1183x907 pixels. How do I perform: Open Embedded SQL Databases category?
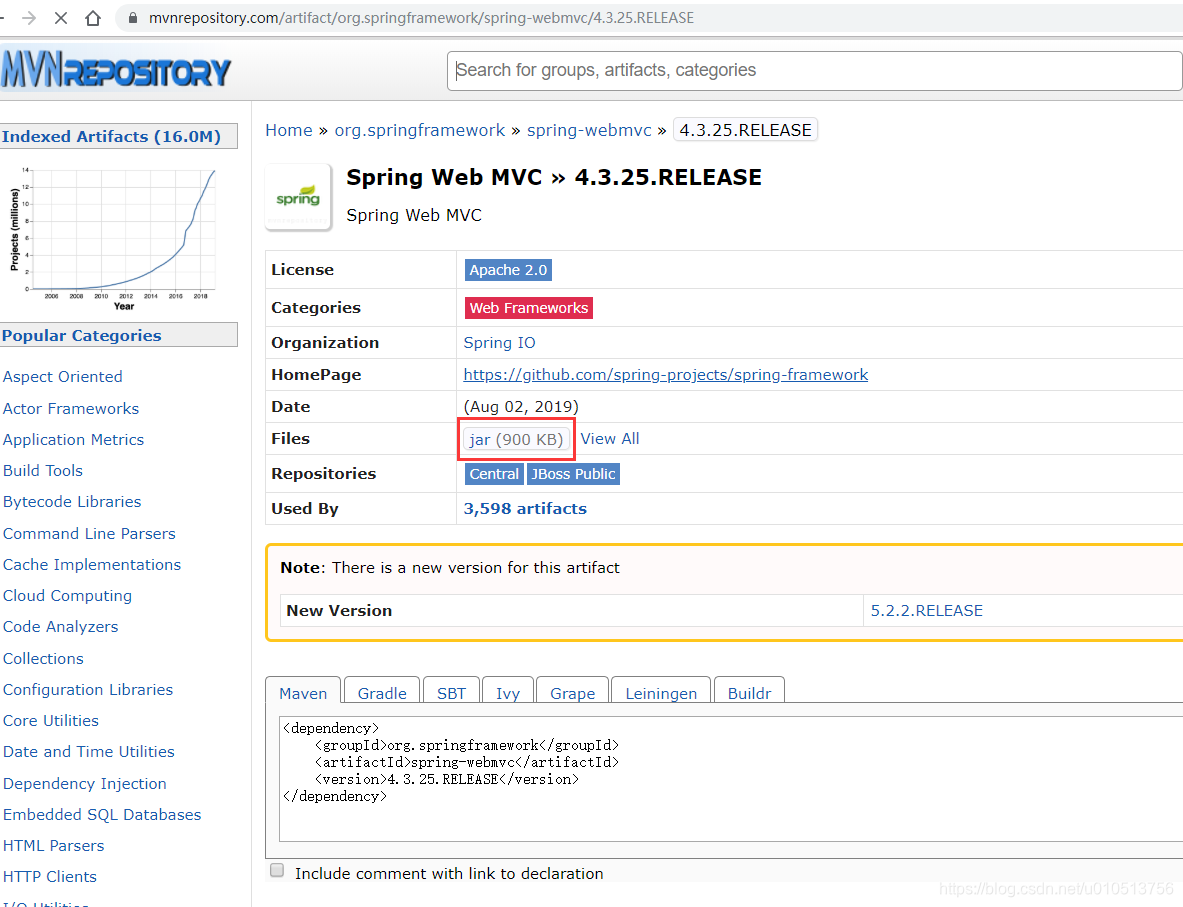pyautogui.click(x=102, y=814)
